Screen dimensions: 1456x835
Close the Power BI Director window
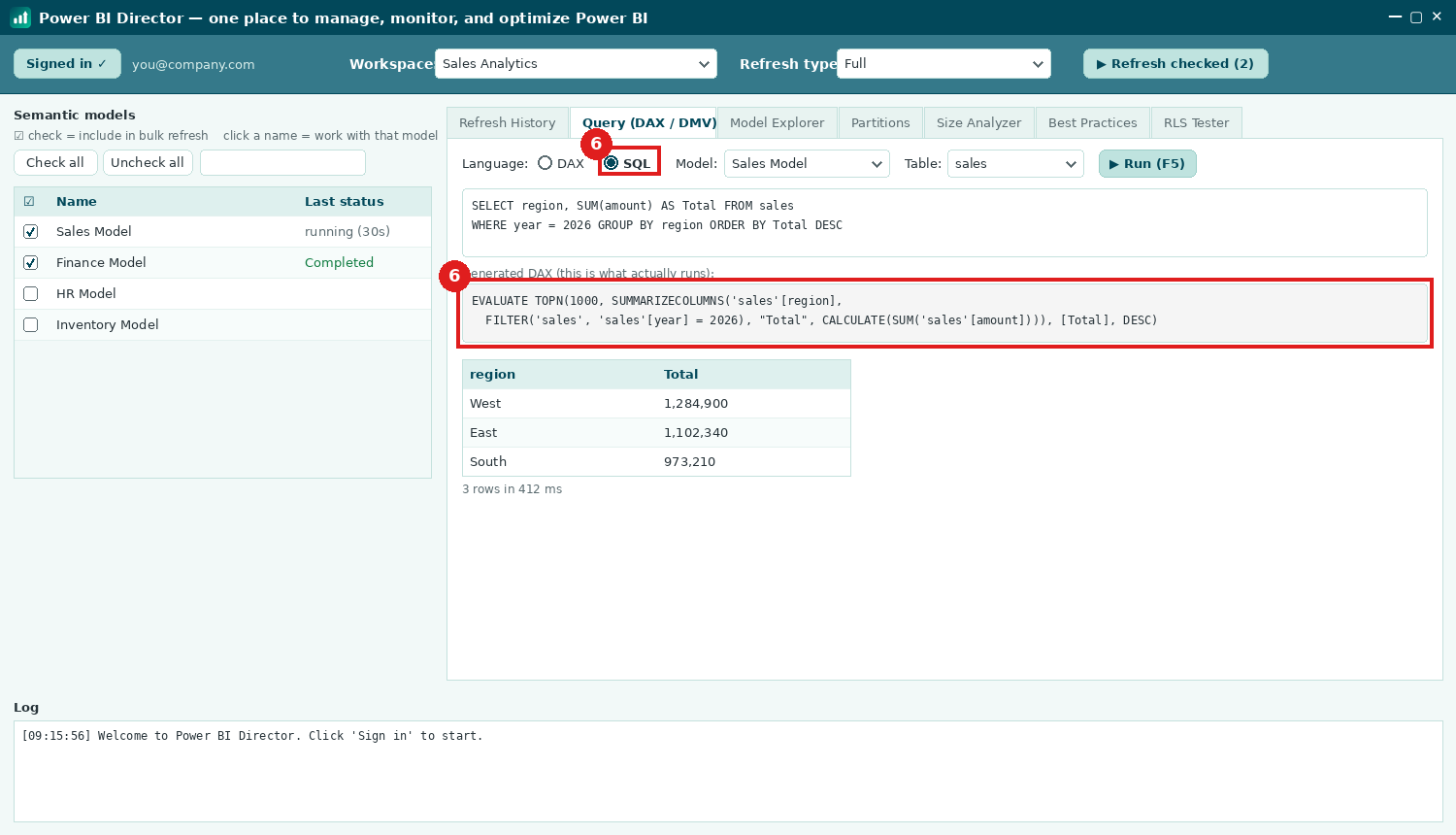click(1437, 17)
